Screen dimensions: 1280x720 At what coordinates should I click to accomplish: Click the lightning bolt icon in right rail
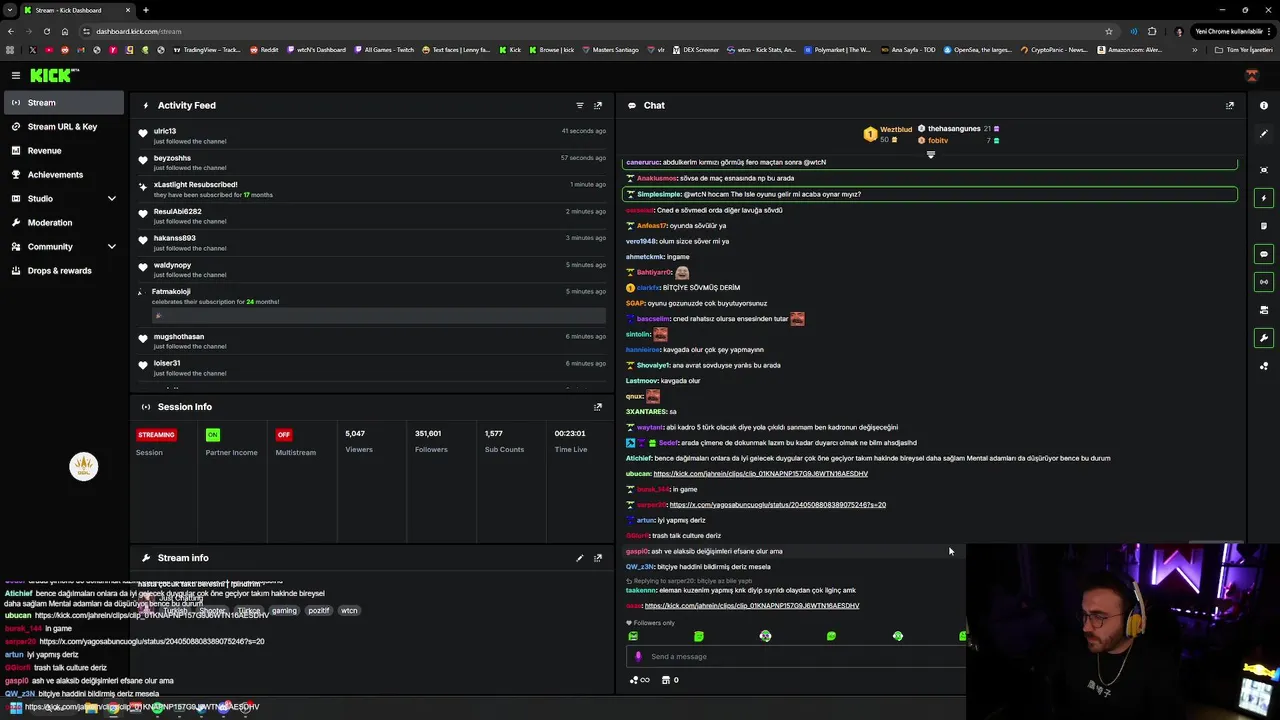pos(1264,198)
